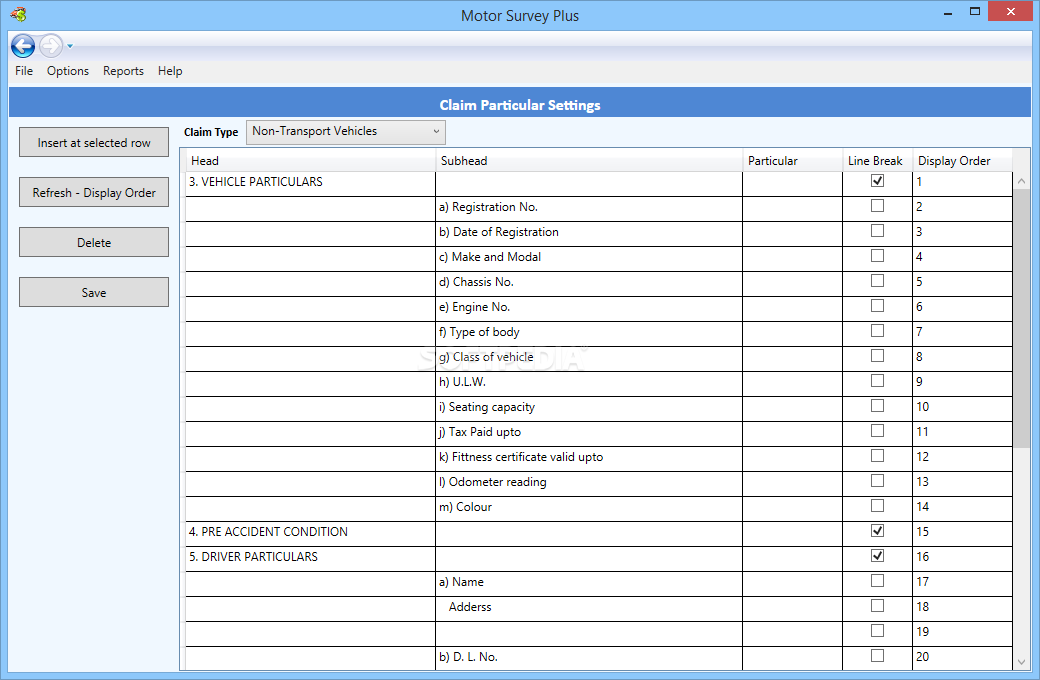Click the Particular column header
This screenshot has width=1040, height=680.
pyautogui.click(x=793, y=161)
